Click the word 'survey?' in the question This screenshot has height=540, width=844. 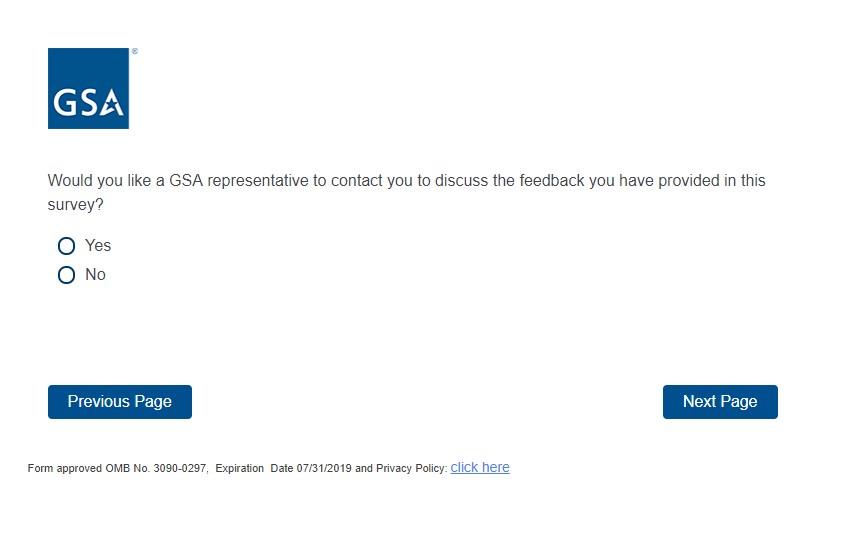point(76,204)
